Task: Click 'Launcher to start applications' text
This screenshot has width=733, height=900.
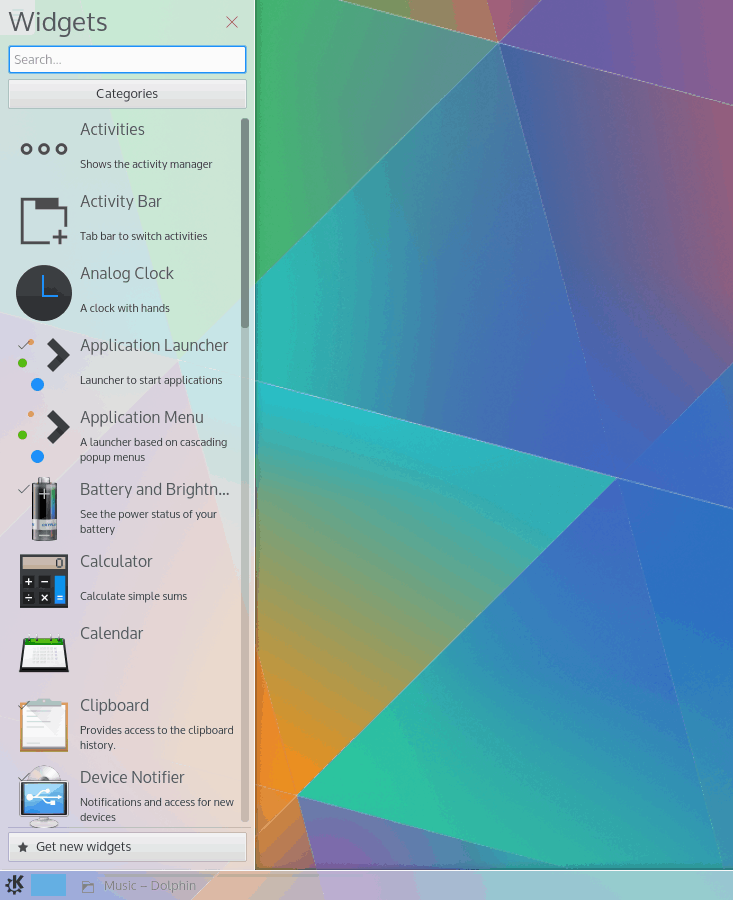Action: point(151,380)
